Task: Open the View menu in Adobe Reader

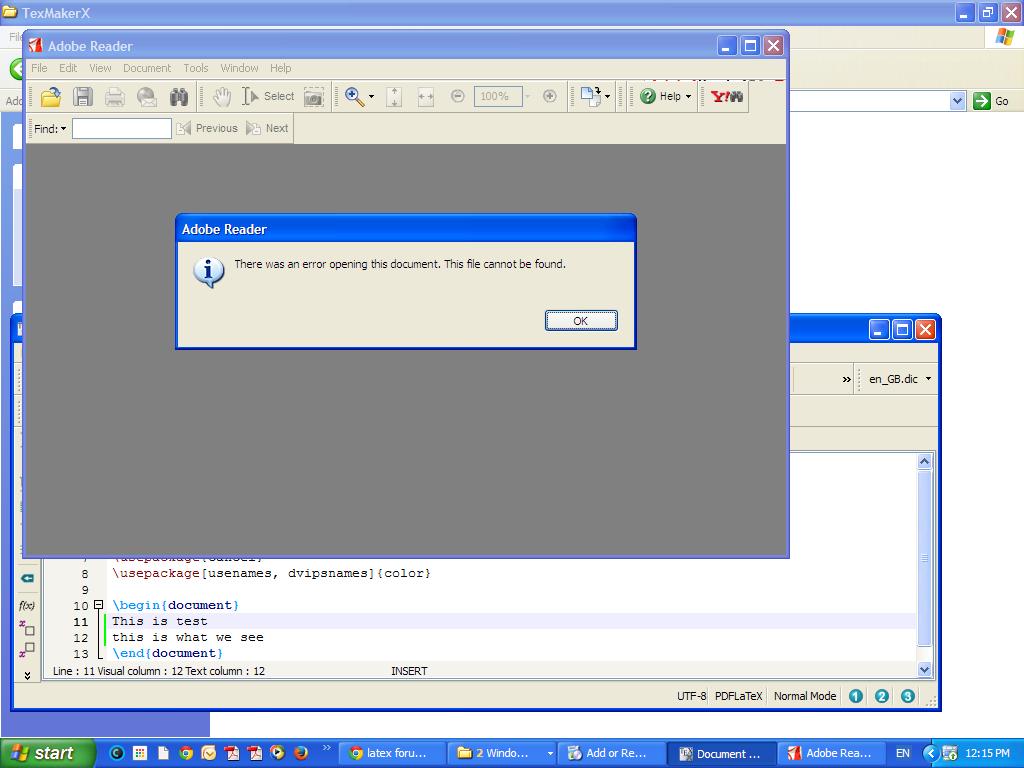Action: [x=100, y=68]
